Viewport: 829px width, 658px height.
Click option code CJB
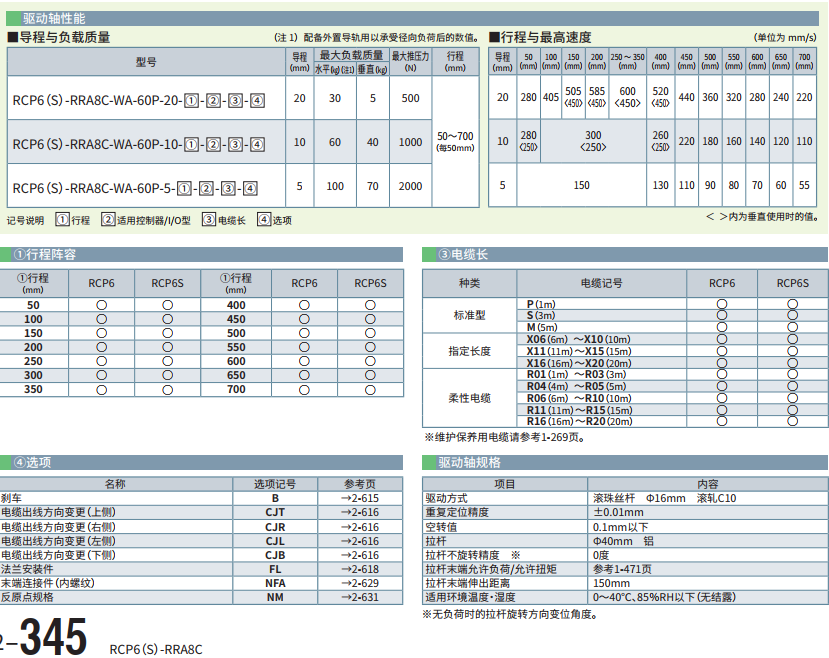[x=275, y=555]
